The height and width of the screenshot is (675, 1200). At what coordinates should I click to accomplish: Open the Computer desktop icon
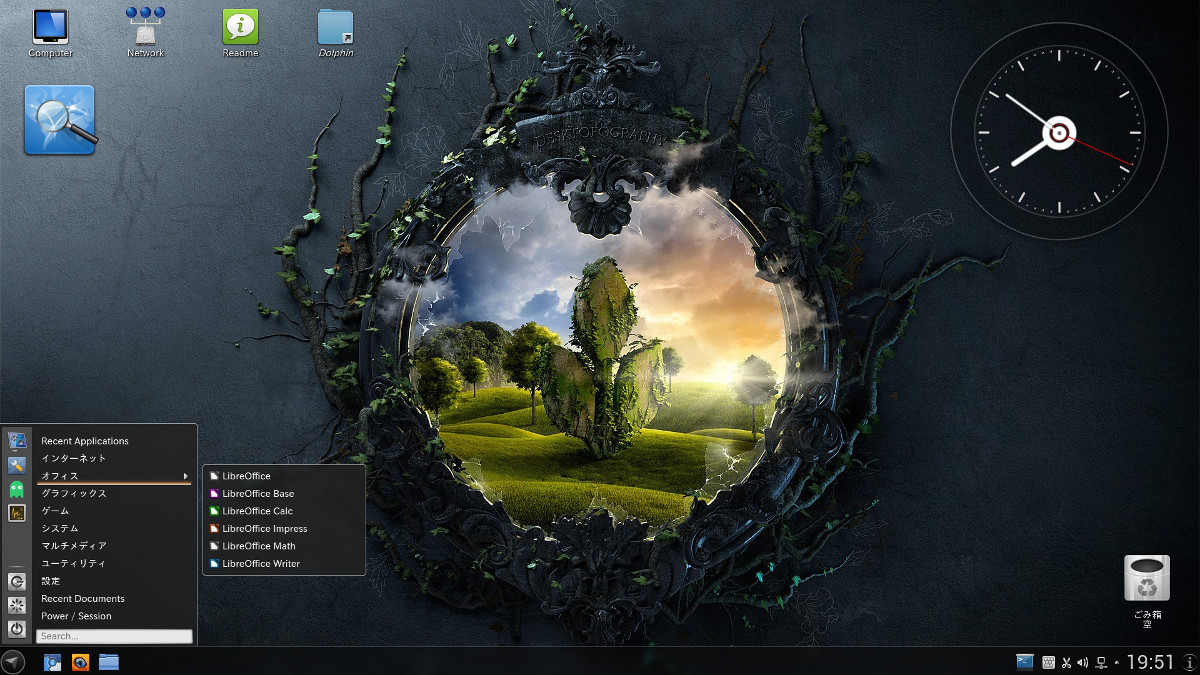click(50, 32)
